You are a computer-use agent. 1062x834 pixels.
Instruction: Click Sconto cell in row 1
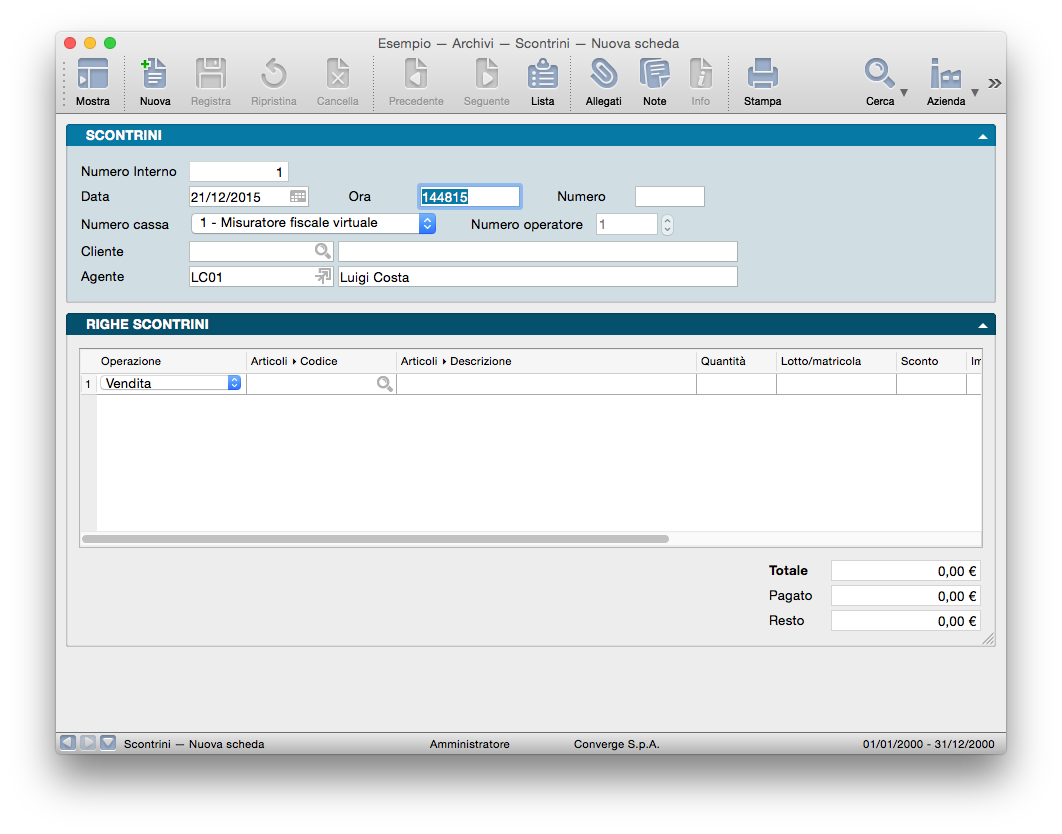931,383
